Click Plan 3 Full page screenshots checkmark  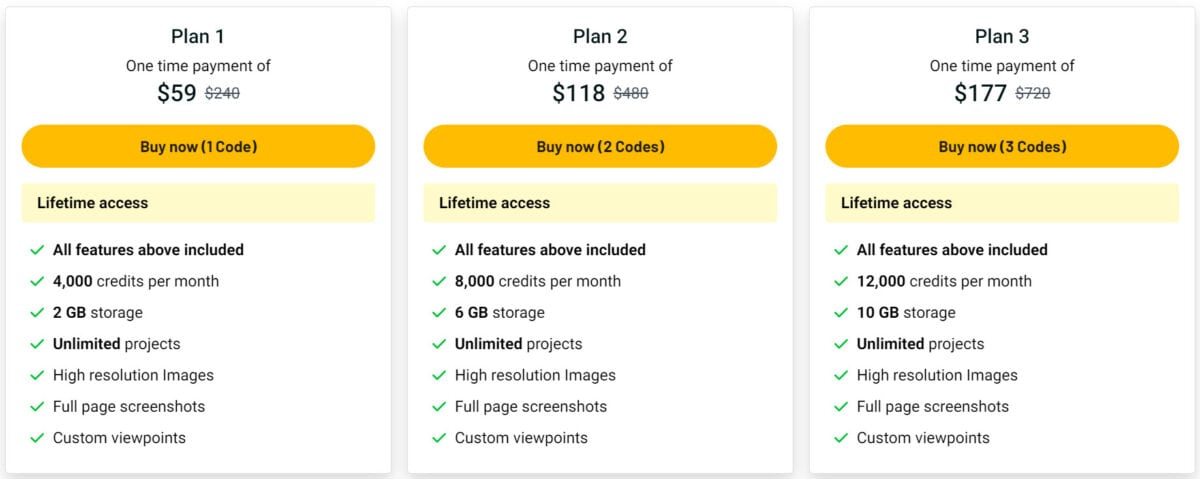841,407
